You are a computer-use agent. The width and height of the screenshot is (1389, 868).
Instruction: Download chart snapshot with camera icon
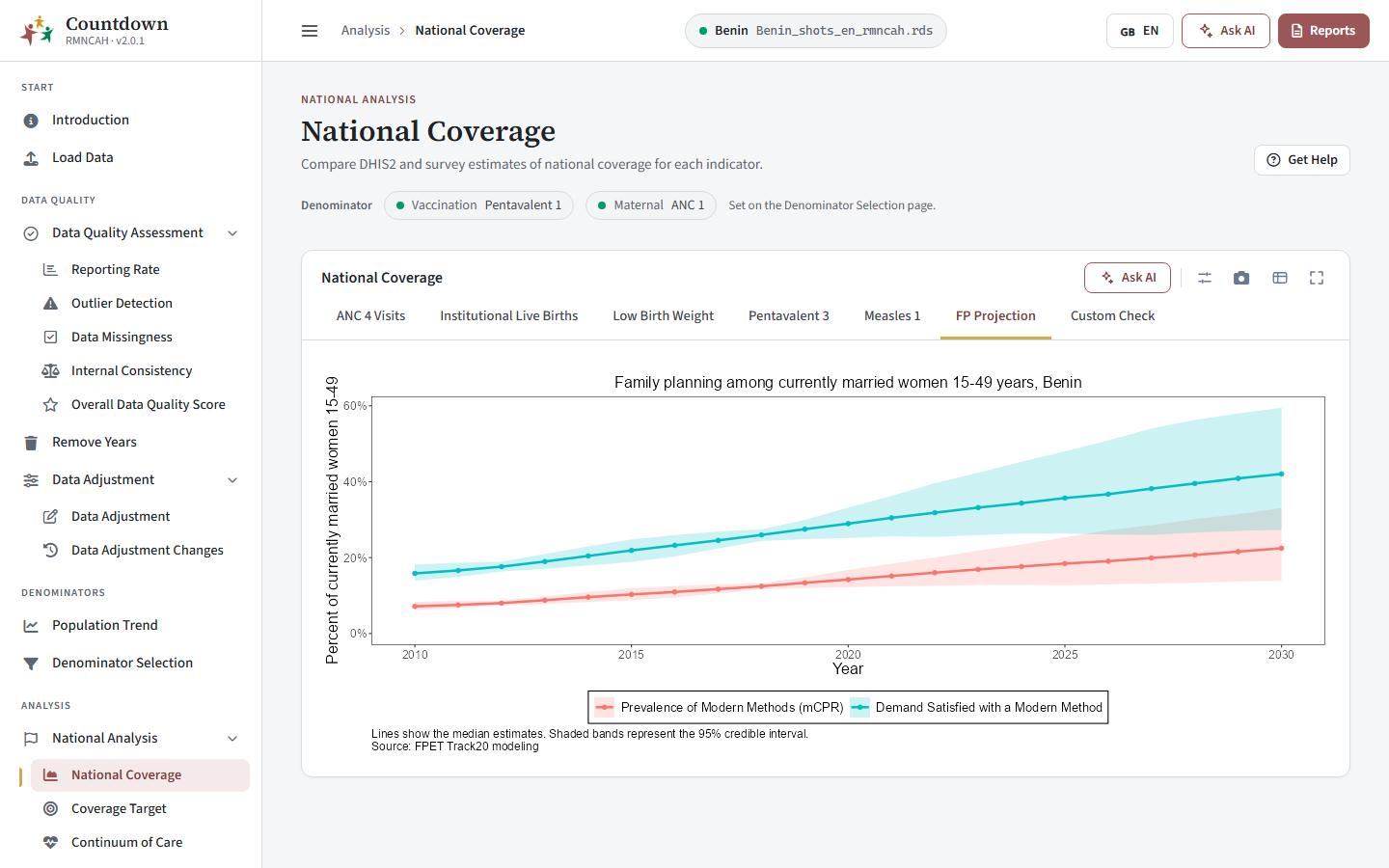[1241, 278]
